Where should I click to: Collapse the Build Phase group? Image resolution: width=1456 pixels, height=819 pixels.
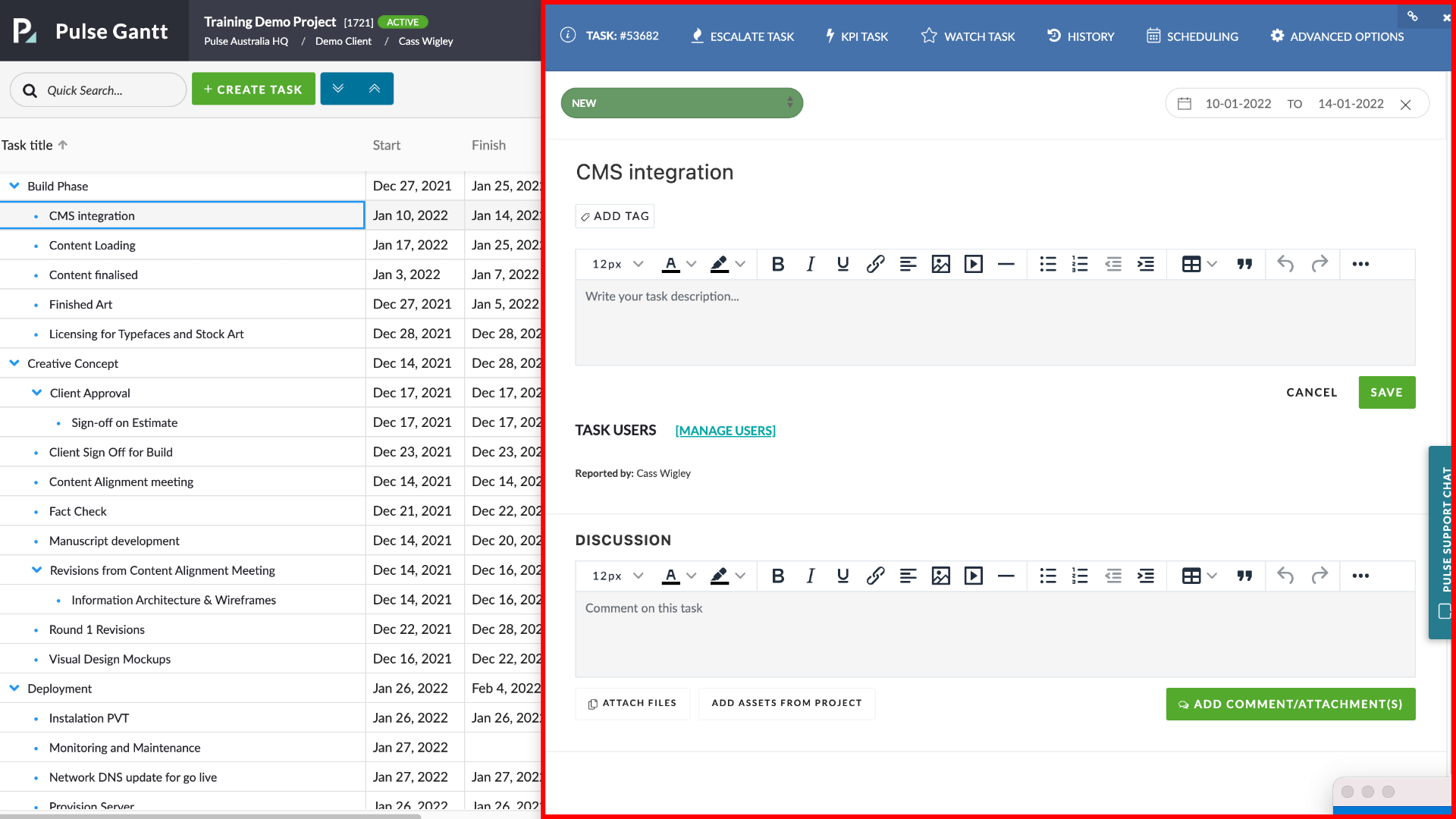pos(14,186)
